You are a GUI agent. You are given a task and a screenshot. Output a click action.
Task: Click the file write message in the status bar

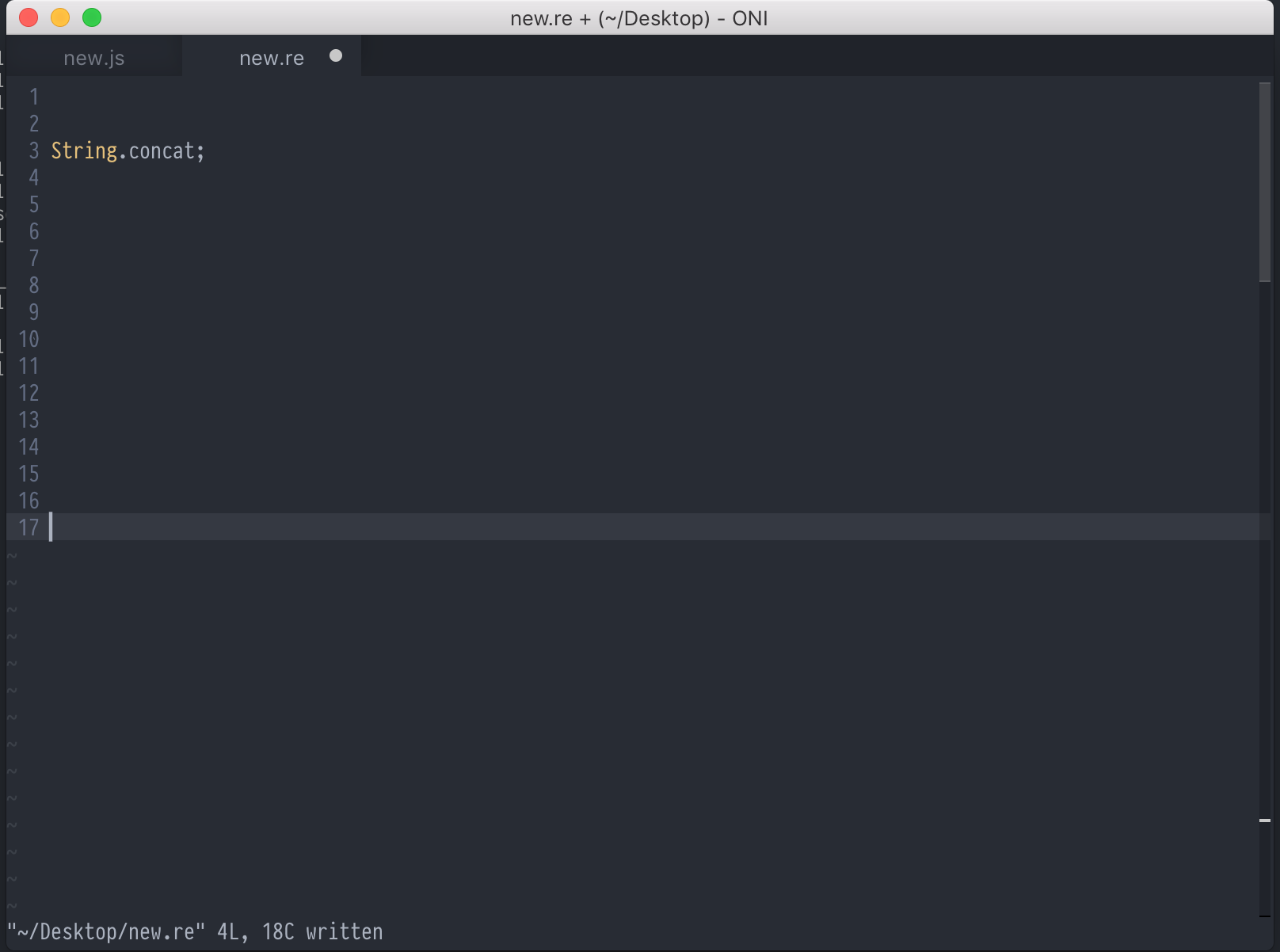tap(194, 931)
